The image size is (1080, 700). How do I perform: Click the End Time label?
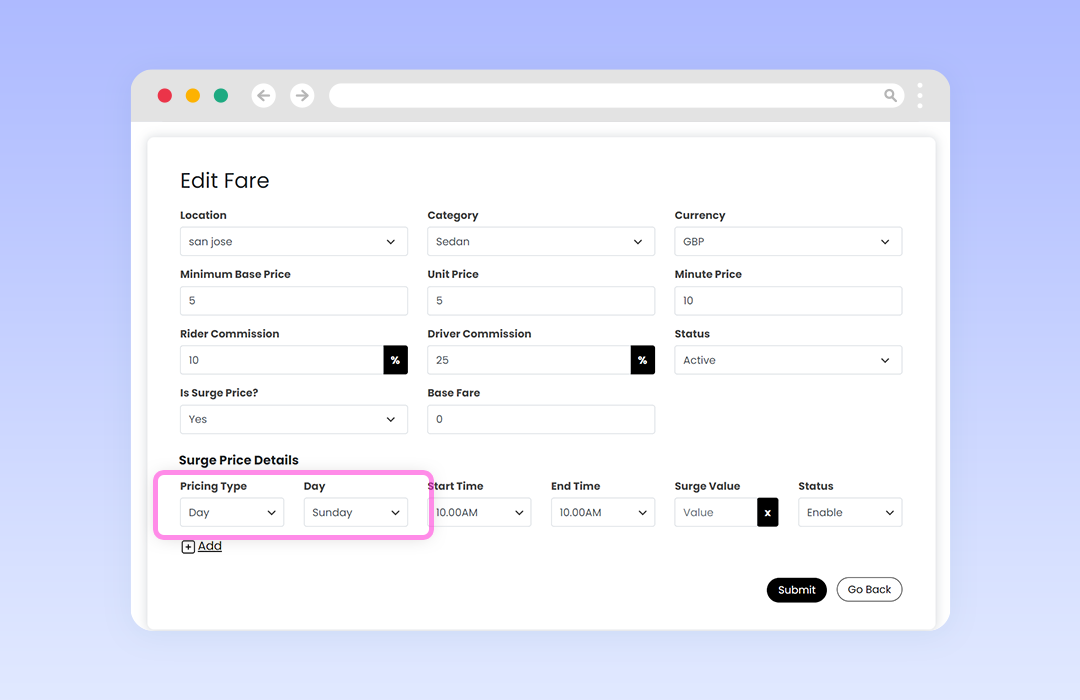(x=576, y=486)
